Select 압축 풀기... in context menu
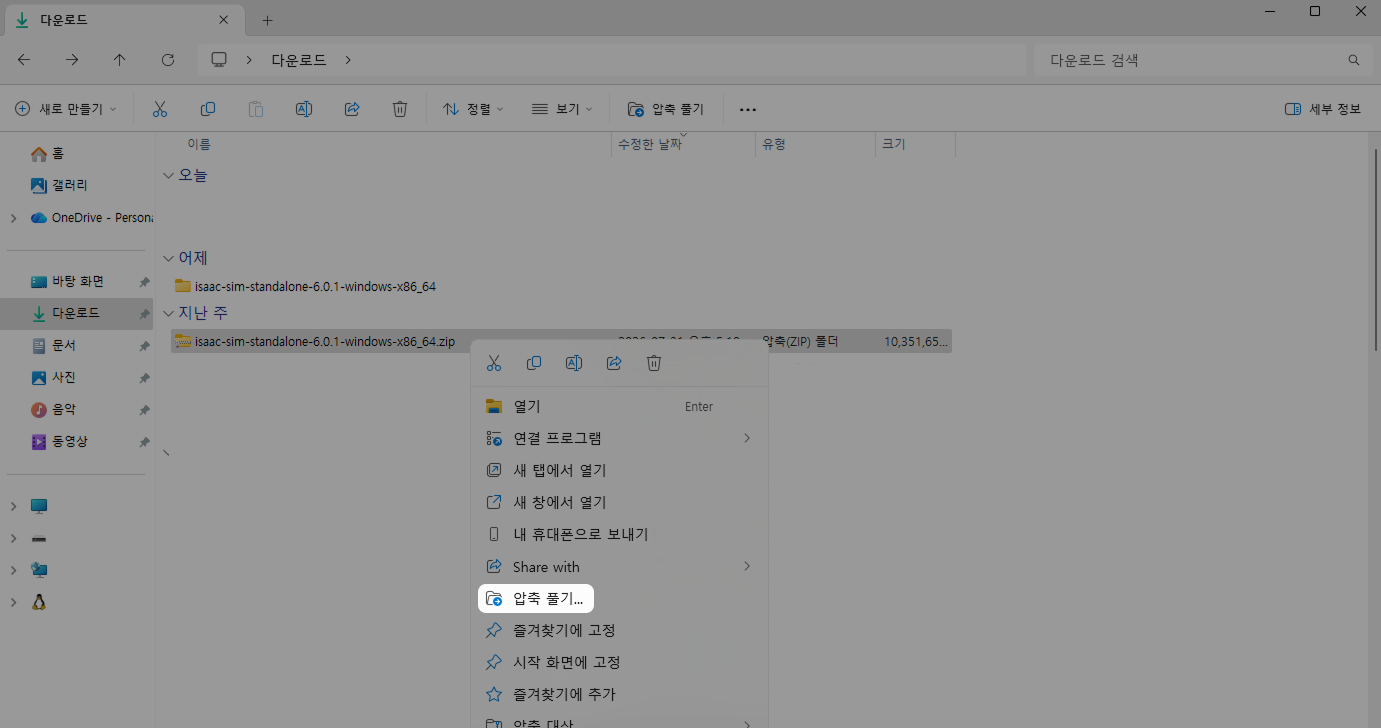This screenshot has height=728, width=1381. (536, 599)
